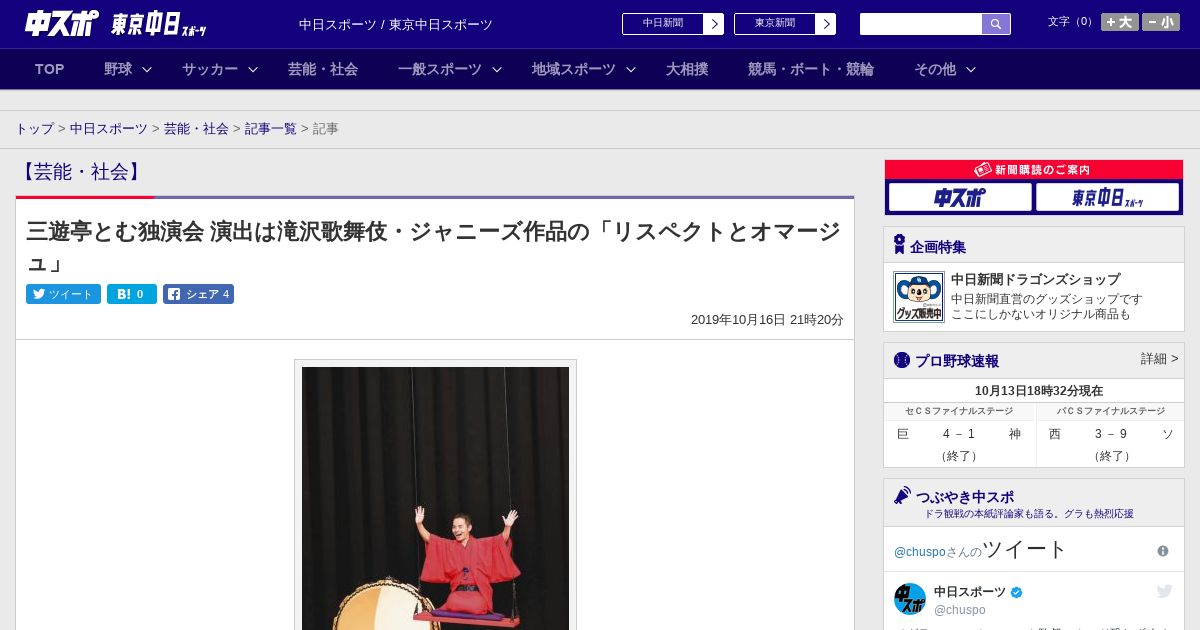Image resolution: width=1200 pixels, height=630 pixels.
Task: Click the Twitter widget info icon
Action: pos(1163,551)
